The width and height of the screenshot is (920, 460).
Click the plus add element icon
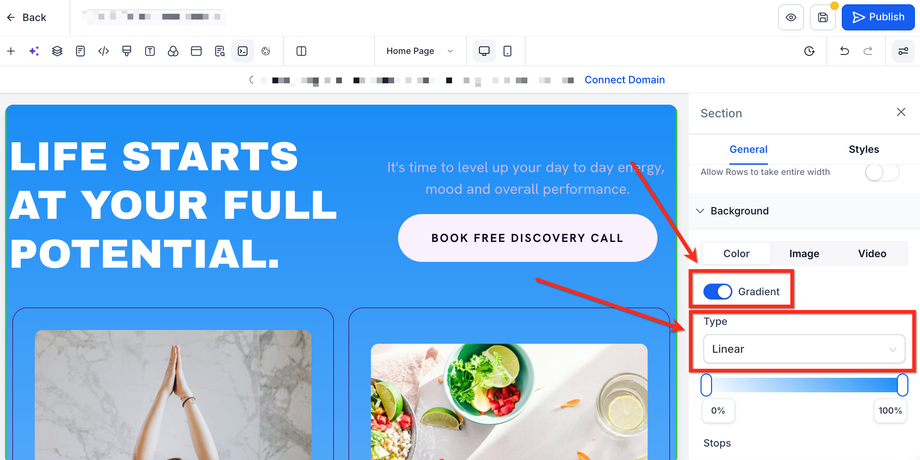click(x=11, y=51)
